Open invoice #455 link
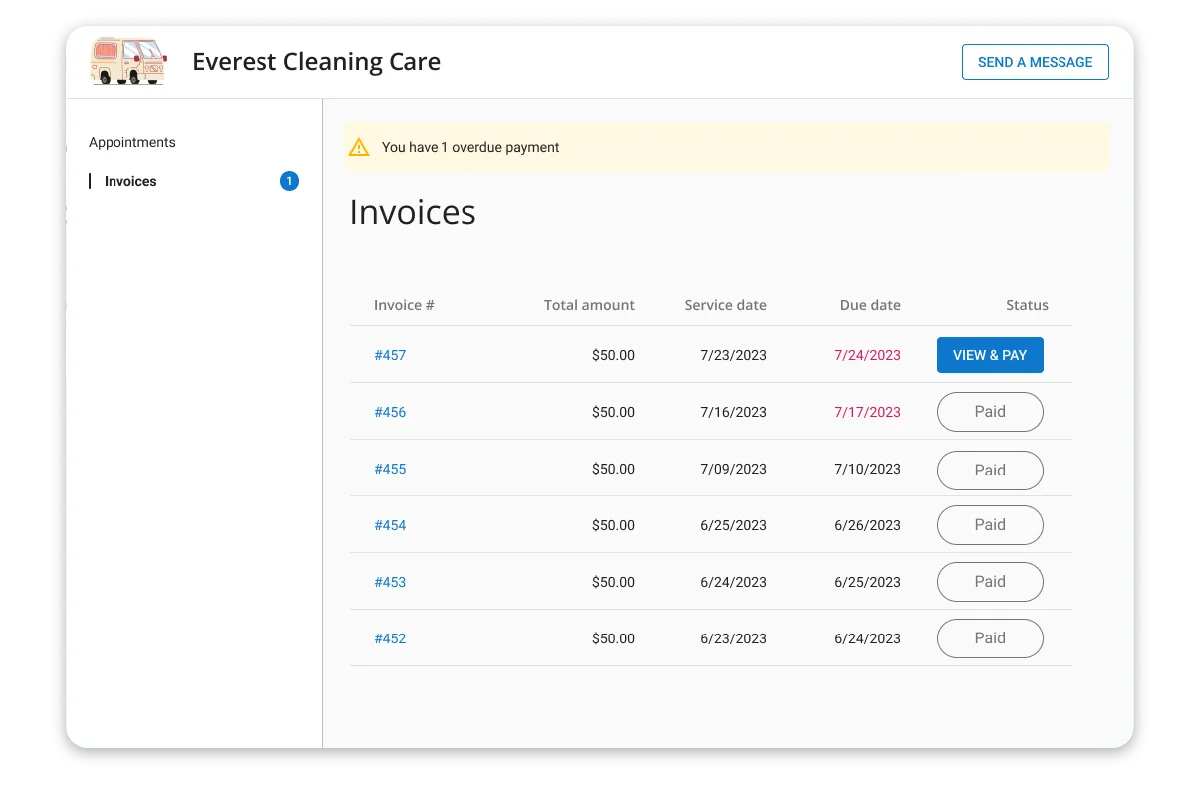 (x=390, y=469)
